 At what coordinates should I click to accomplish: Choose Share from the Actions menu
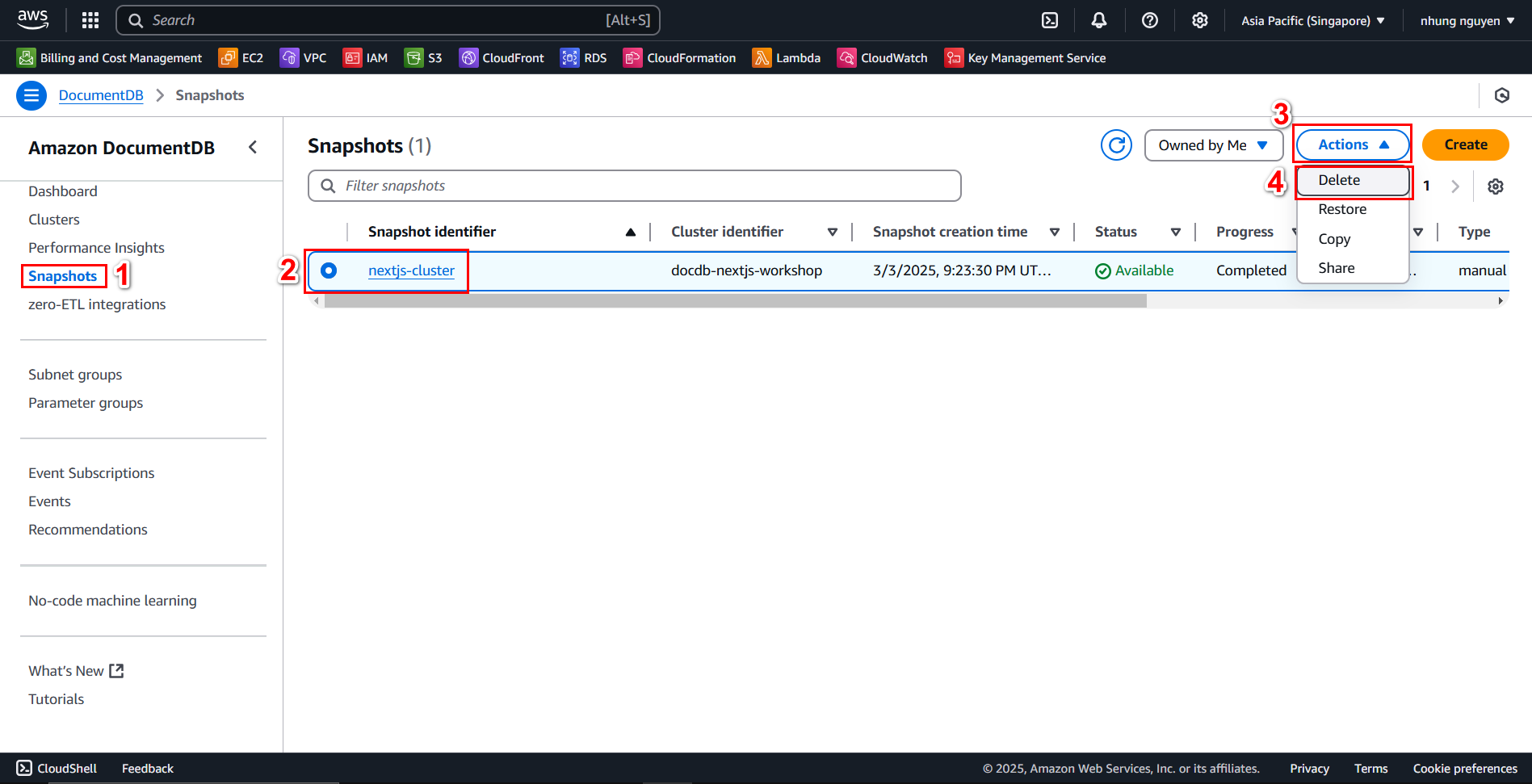[x=1353, y=268]
